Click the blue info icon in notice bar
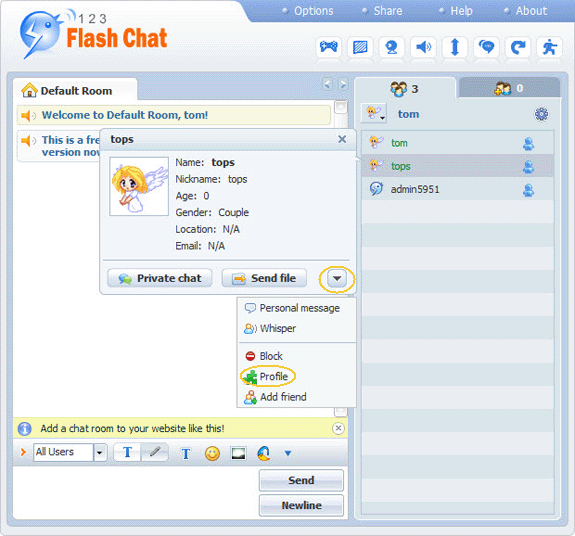 click(24, 429)
